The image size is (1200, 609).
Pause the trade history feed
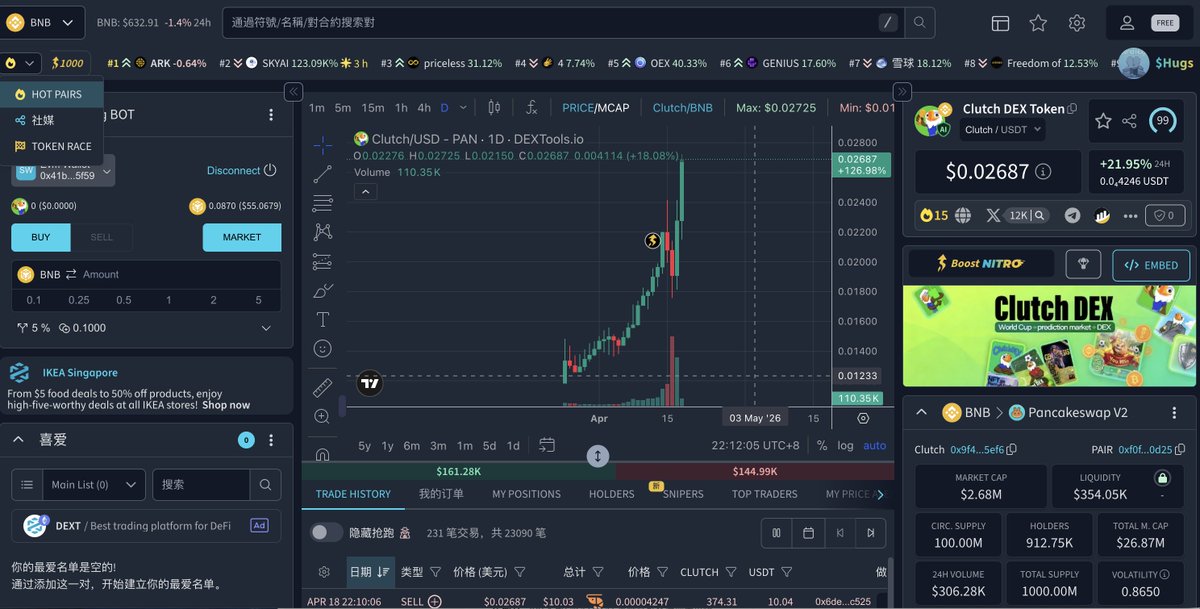tap(776, 533)
